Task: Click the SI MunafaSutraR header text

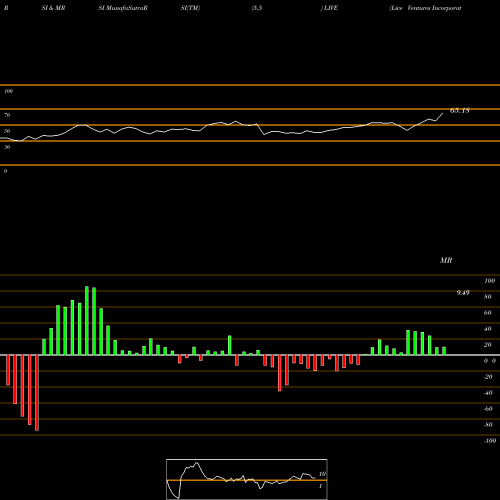Action: point(123,8)
